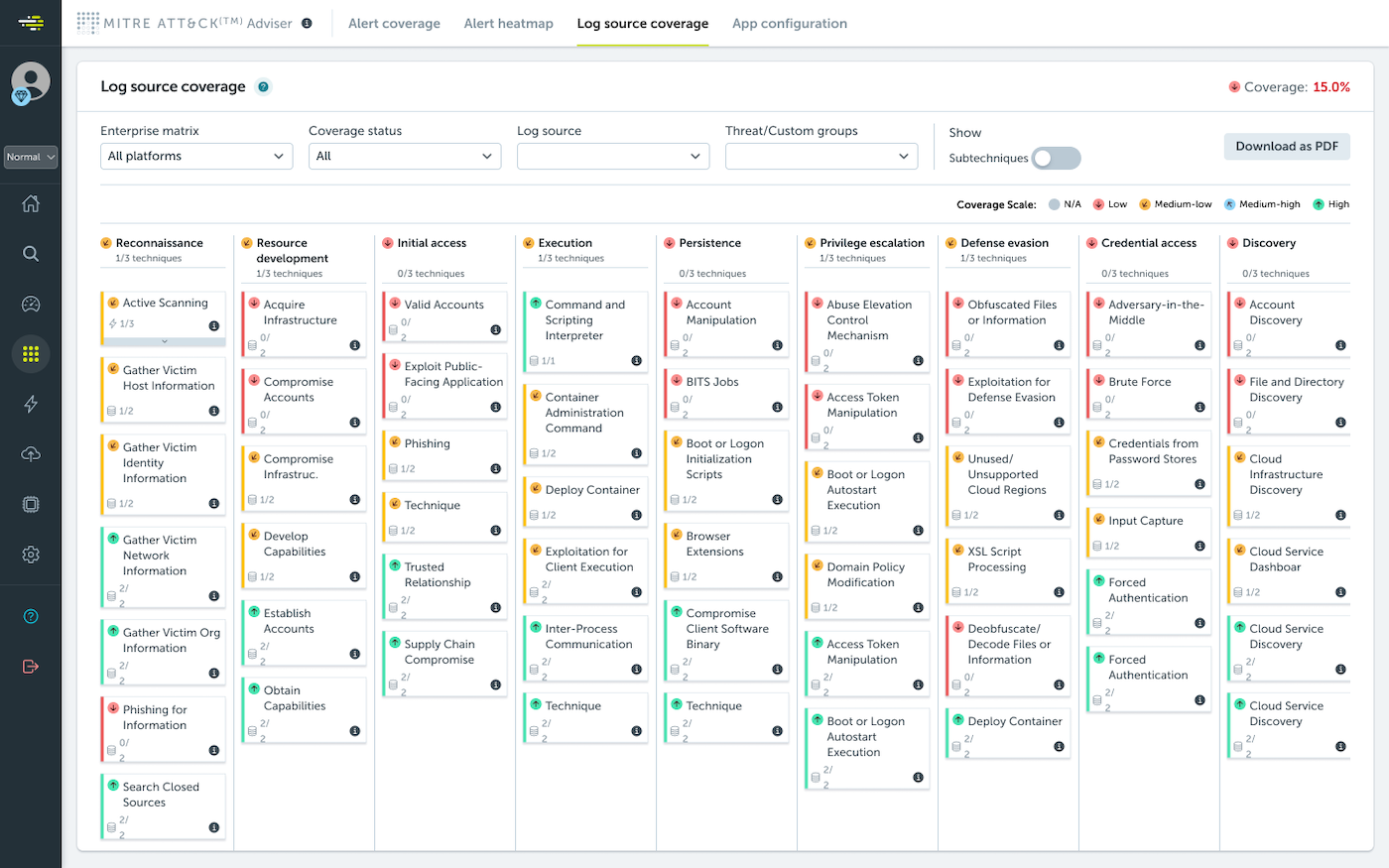Screen dimensions: 1389x868
Task: Open the dashboard gauge icon in sidebar
Action: (31, 305)
